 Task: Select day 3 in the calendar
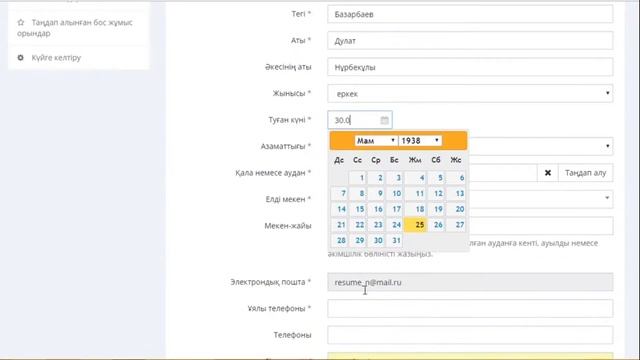tap(395, 178)
